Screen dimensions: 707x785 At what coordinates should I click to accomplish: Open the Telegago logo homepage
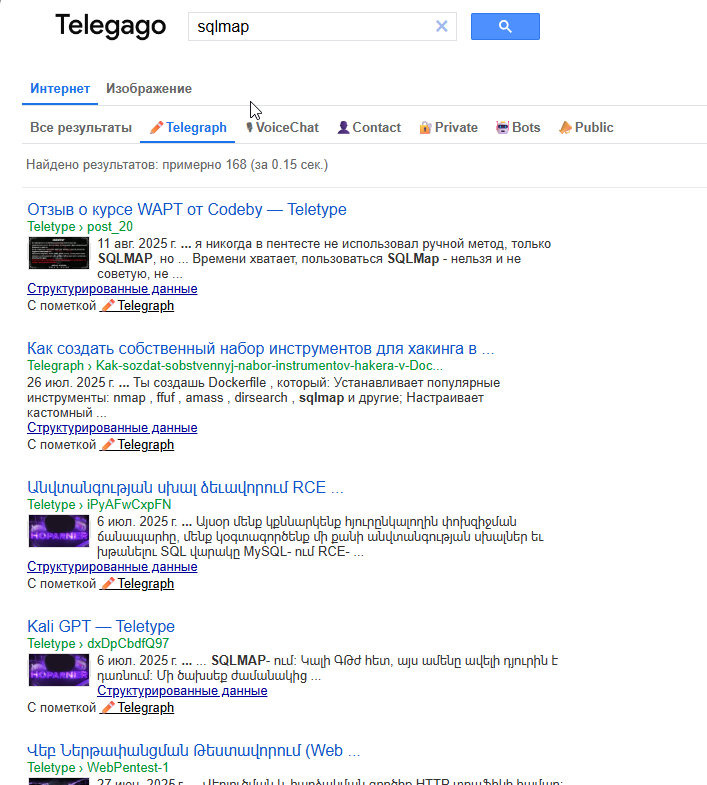click(x=110, y=26)
